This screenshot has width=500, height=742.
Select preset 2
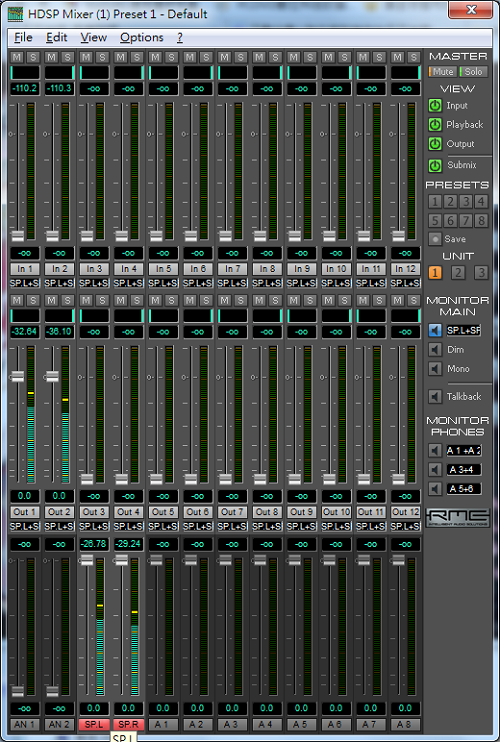tap(450, 202)
